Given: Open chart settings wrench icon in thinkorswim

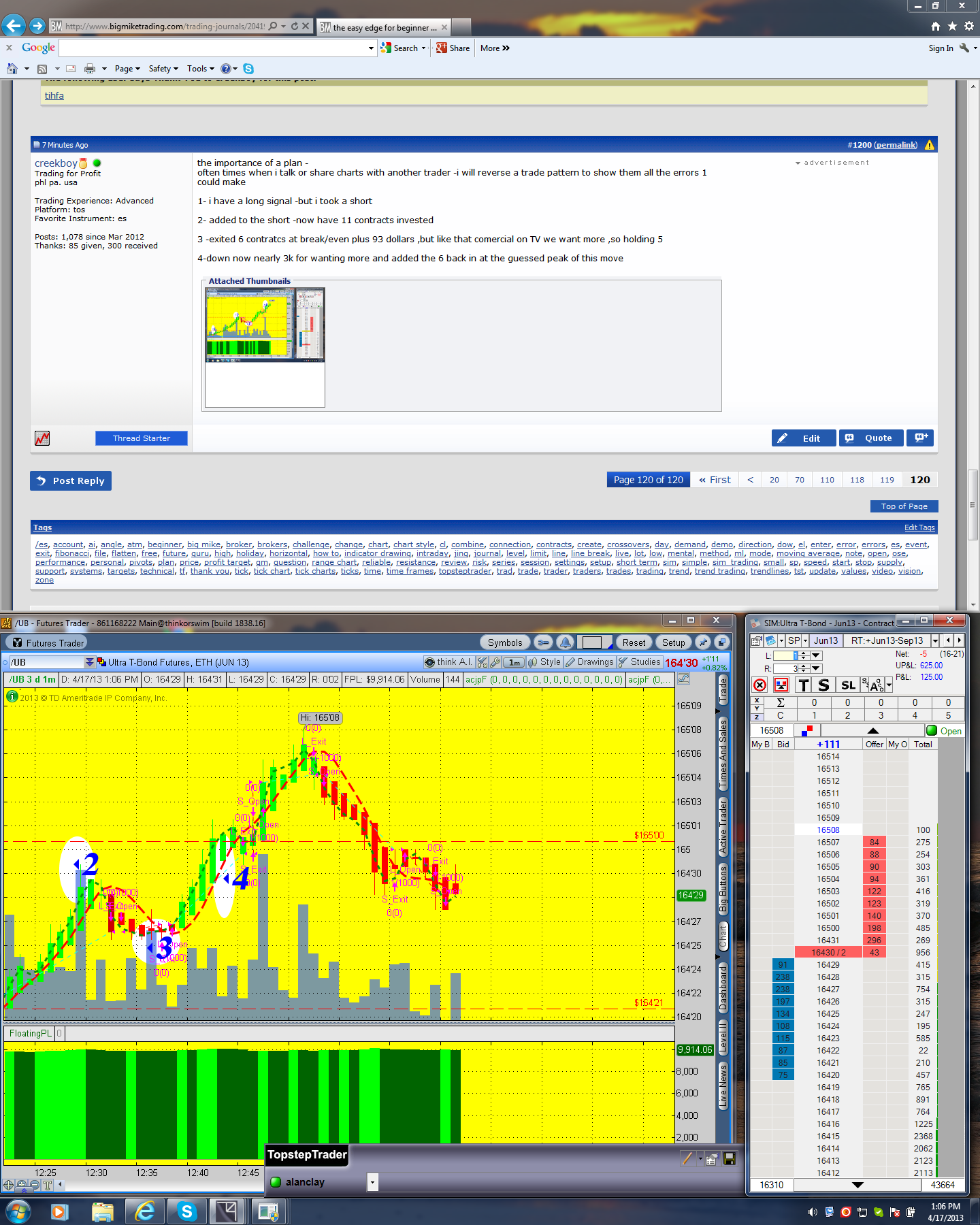Looking at the screenshot, I should point(495,662).
